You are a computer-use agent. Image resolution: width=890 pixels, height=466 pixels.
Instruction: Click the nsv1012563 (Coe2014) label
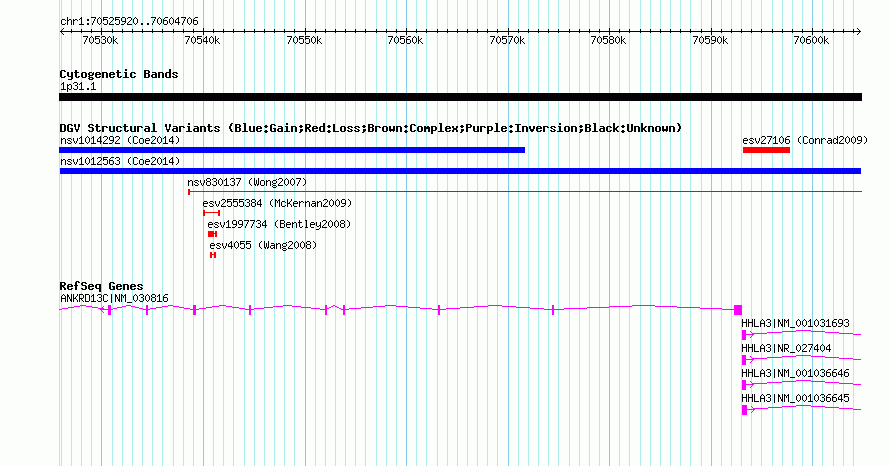click(x=120, y=161)
